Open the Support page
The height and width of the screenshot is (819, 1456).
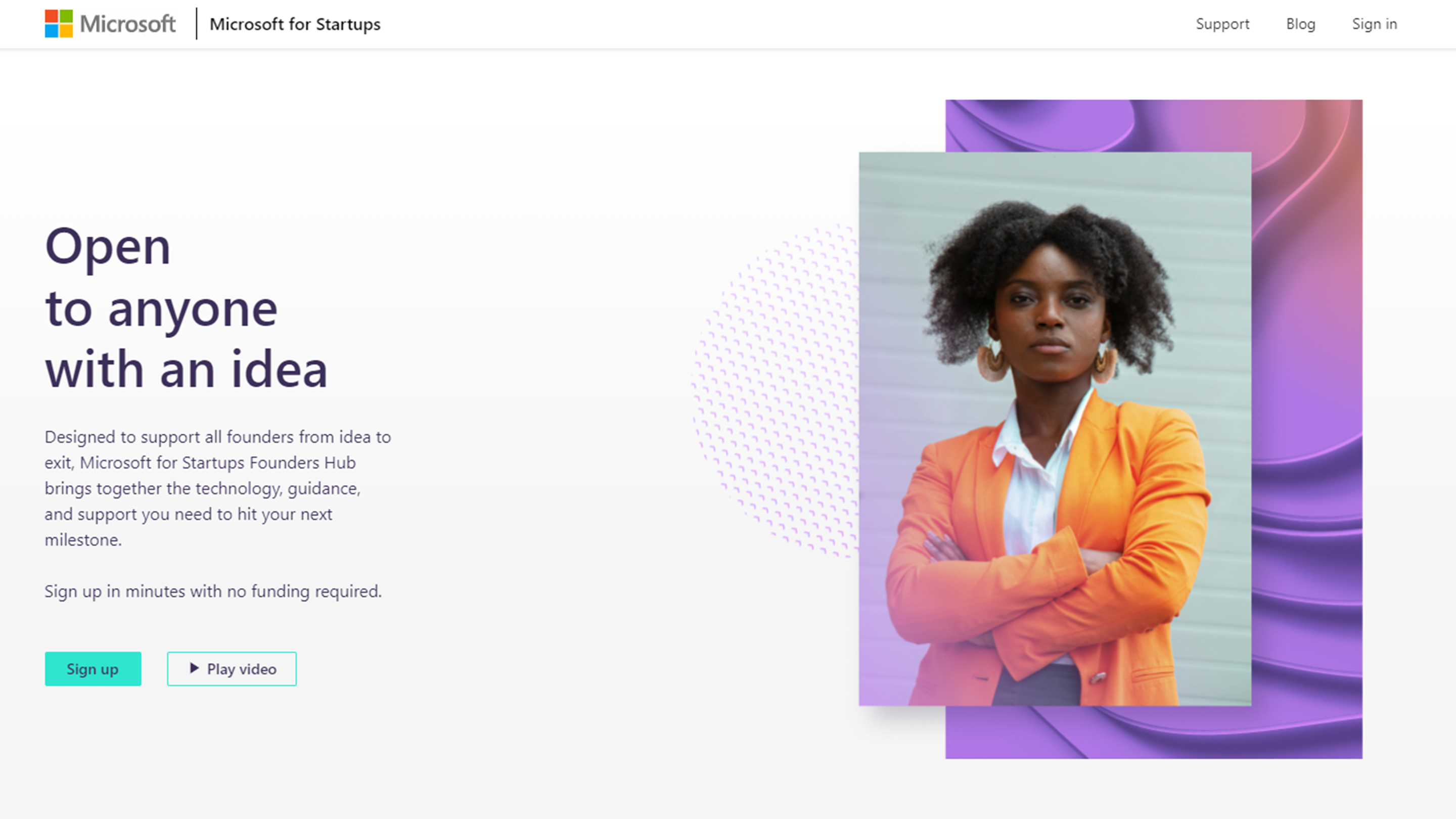click(1222, 24)
